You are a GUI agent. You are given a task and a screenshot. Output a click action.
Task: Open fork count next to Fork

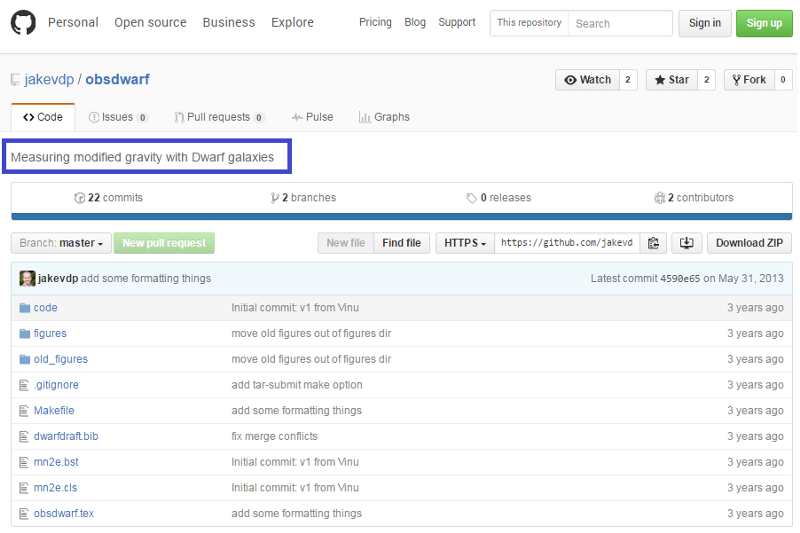[x=783, y=80]
